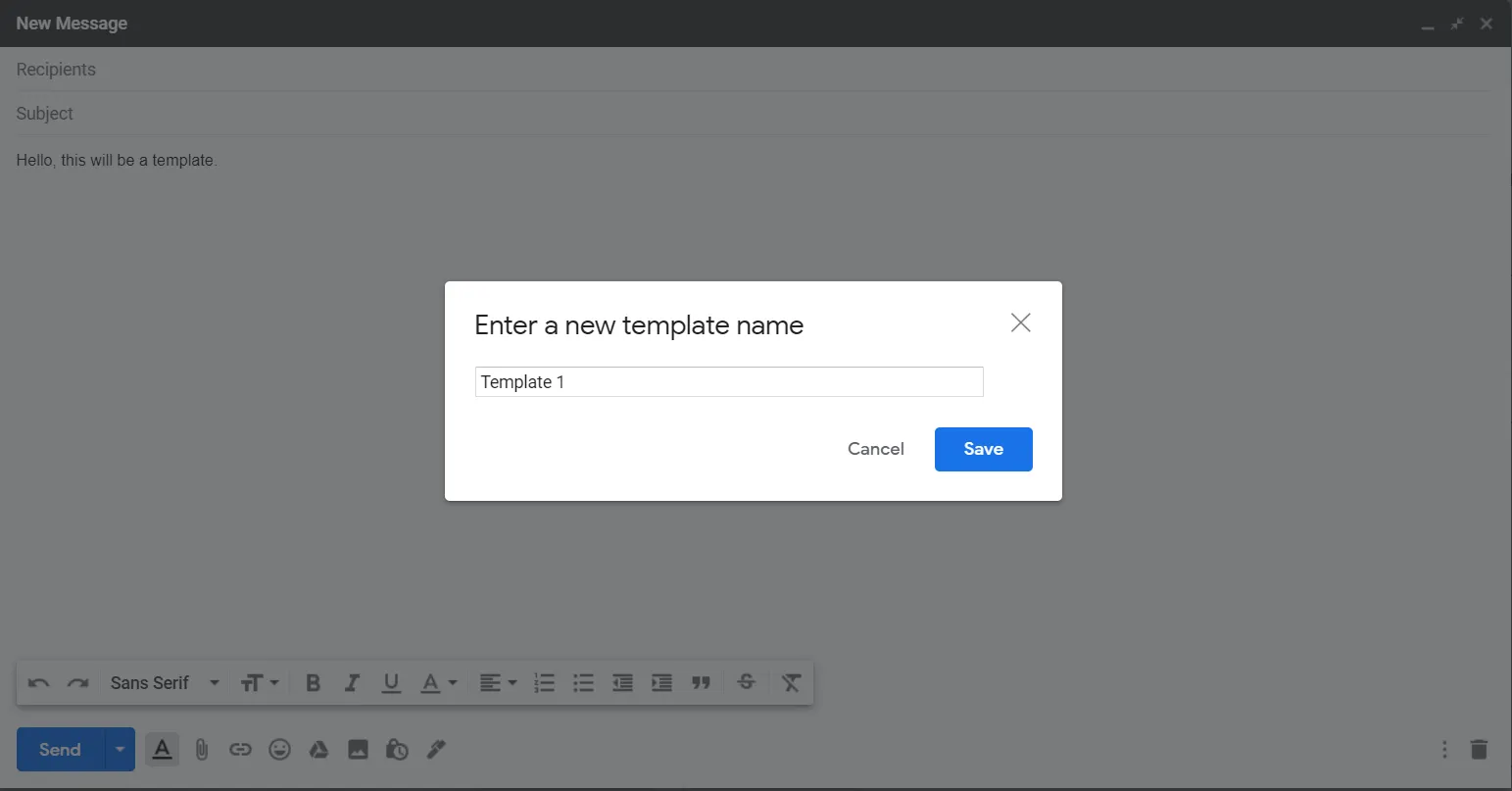Click the insert signature pen icon
Image resolution: width=1512 pixels, height=791 pixels.
coord(436,750)
